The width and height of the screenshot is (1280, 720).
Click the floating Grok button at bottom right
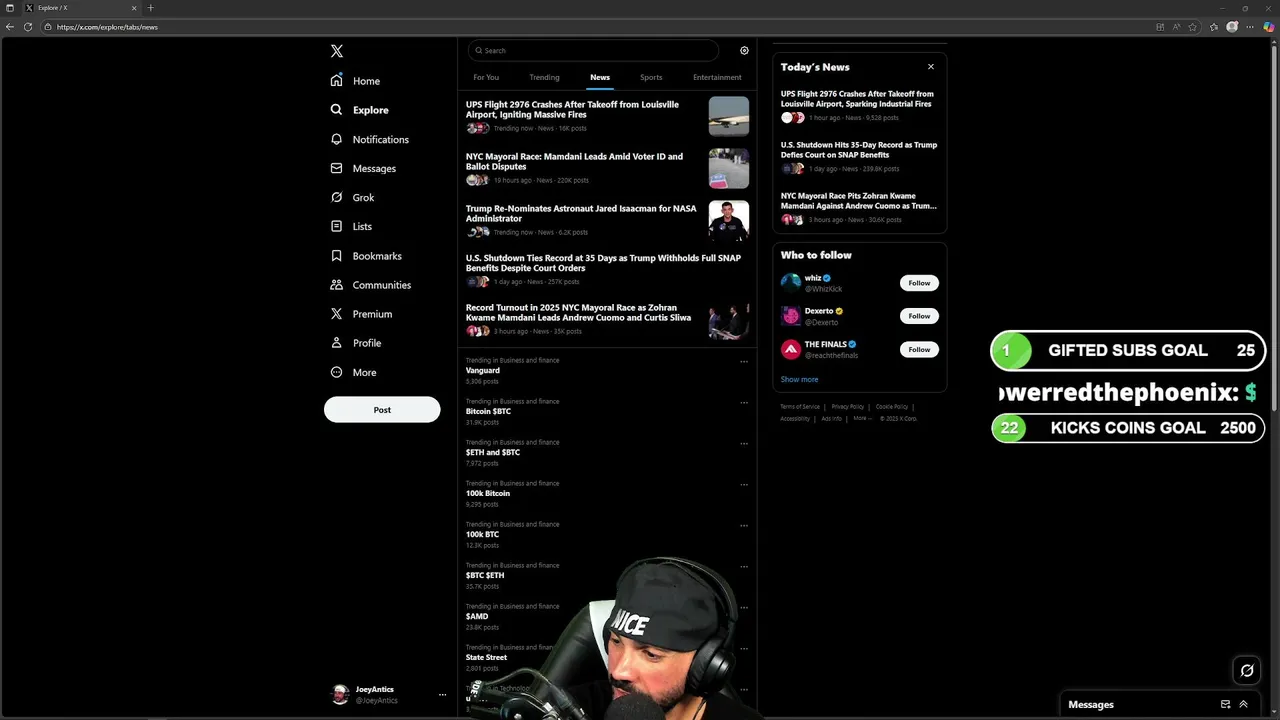click(x=1247, y=671)
